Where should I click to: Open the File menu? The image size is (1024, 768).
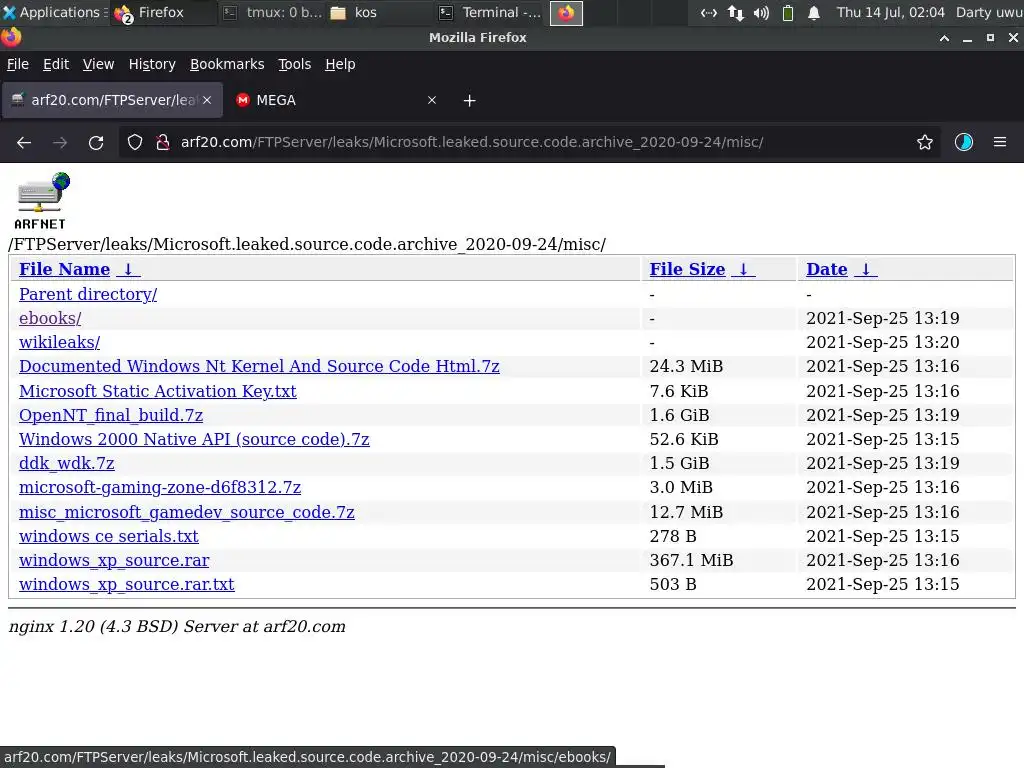[x=18, y=64]
